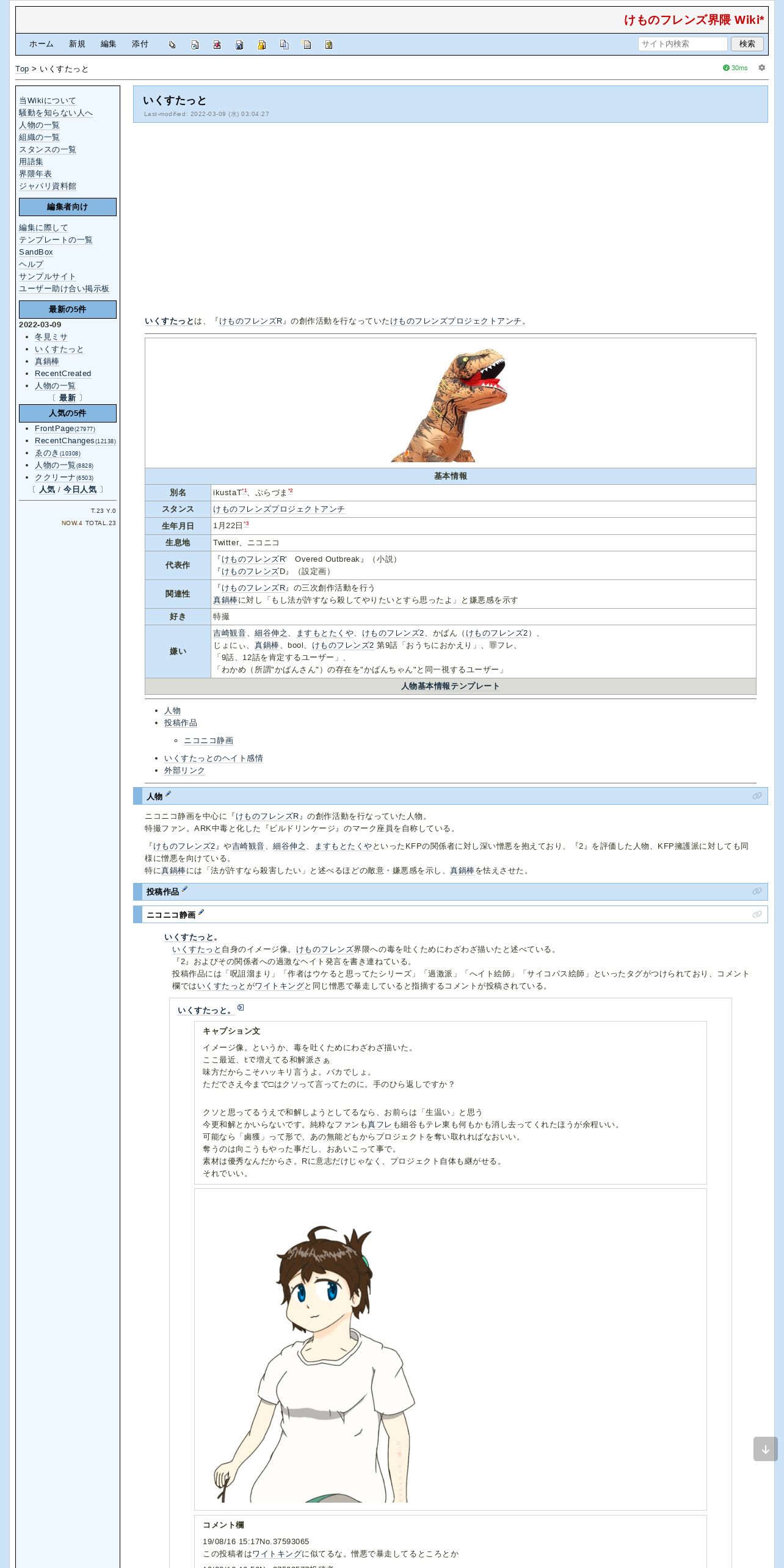Open the ホーム menu item
This screenshot has width=784, height=1568.
click(42, 44)
